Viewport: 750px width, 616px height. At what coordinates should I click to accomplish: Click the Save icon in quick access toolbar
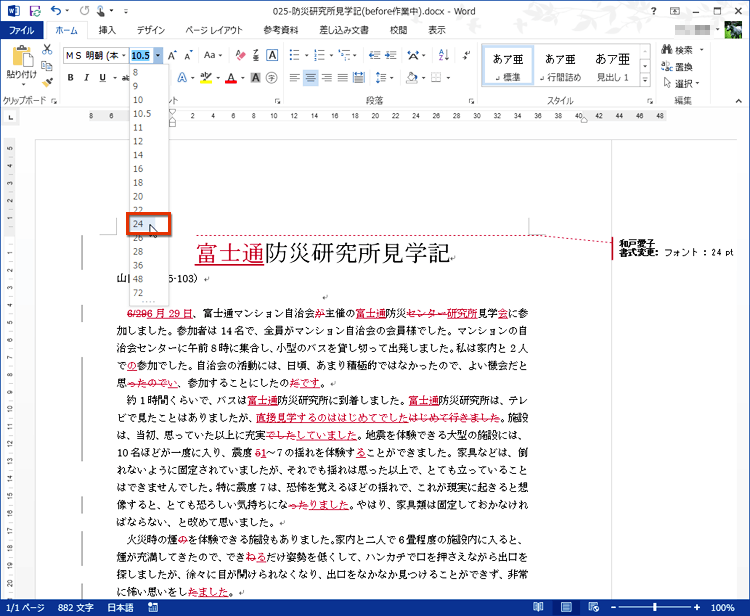tap(35, 11)
